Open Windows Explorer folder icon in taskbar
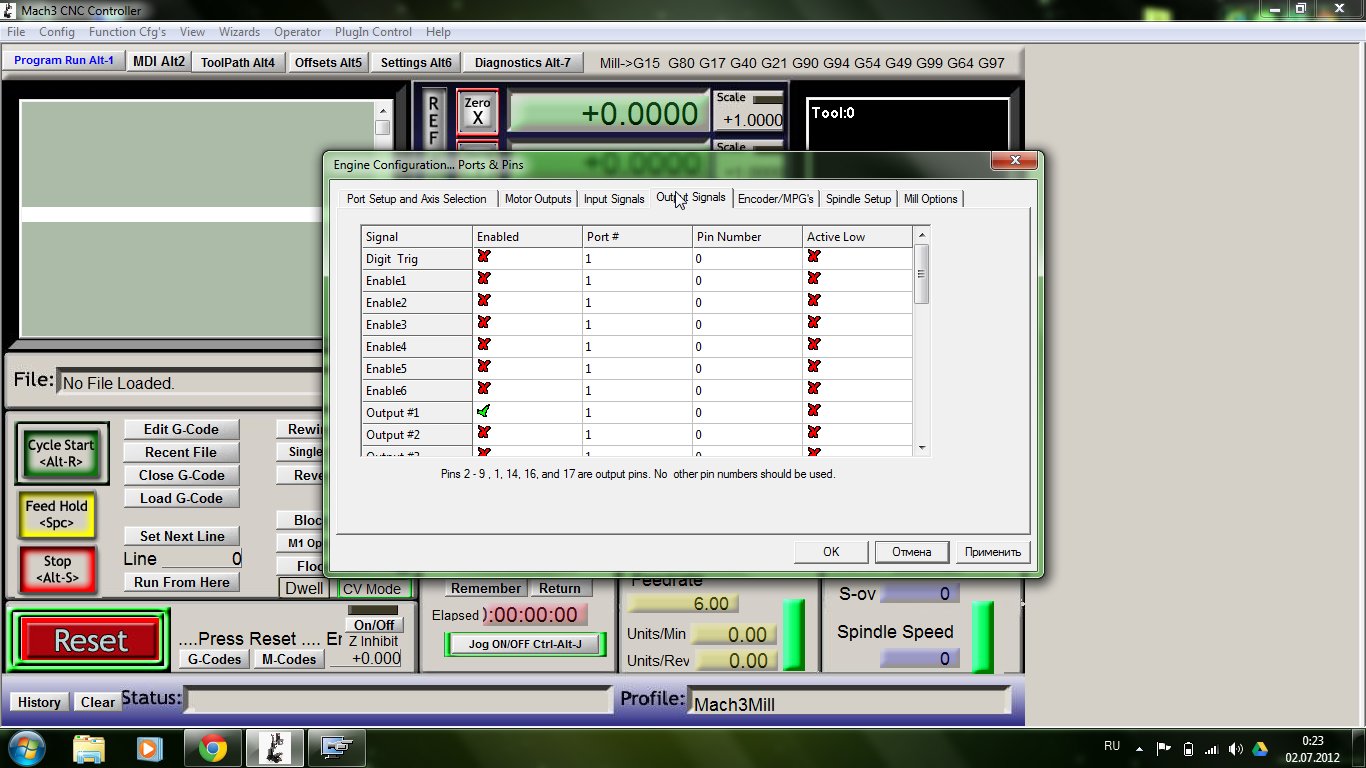The height and width of the screenshot is (768, 1366). (x=89, y=747)
